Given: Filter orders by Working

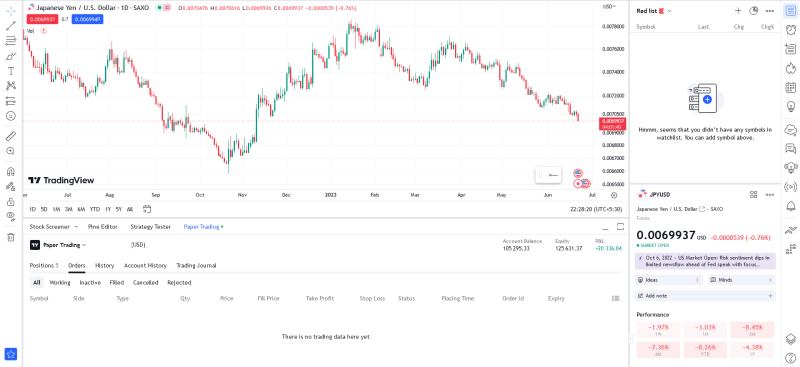Looking at the screenshot, I should pos(60,282).
